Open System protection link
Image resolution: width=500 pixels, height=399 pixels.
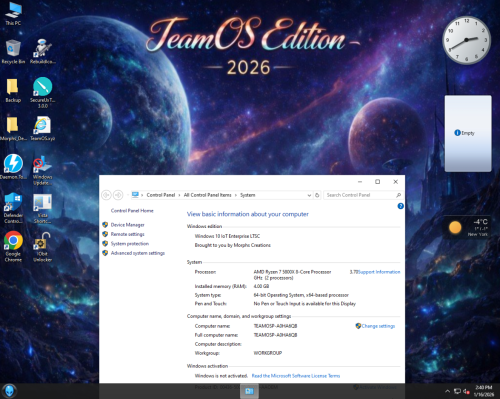coord(130,244)
